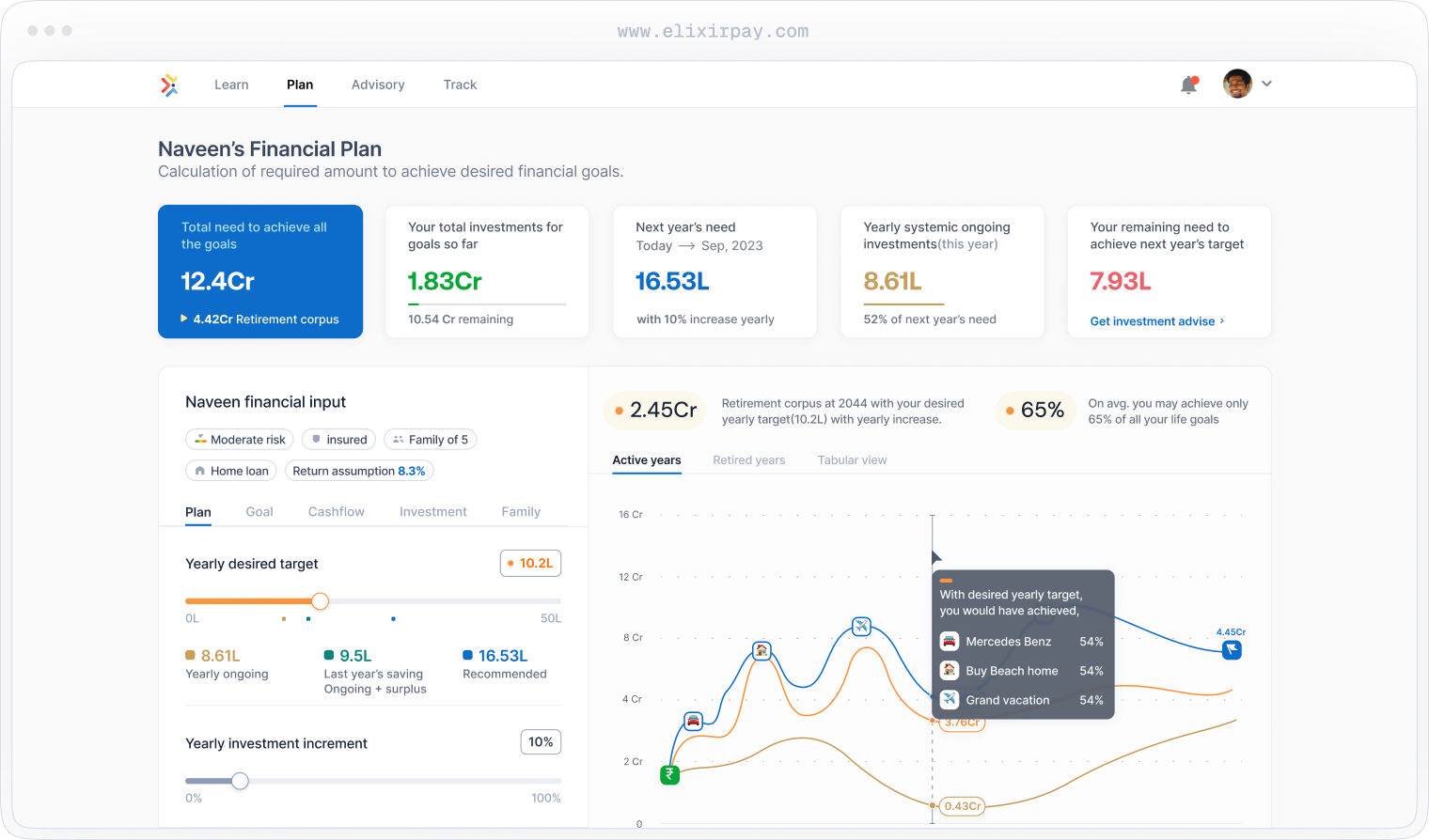Click the green rupee start marker

click(x=669, y=775)
